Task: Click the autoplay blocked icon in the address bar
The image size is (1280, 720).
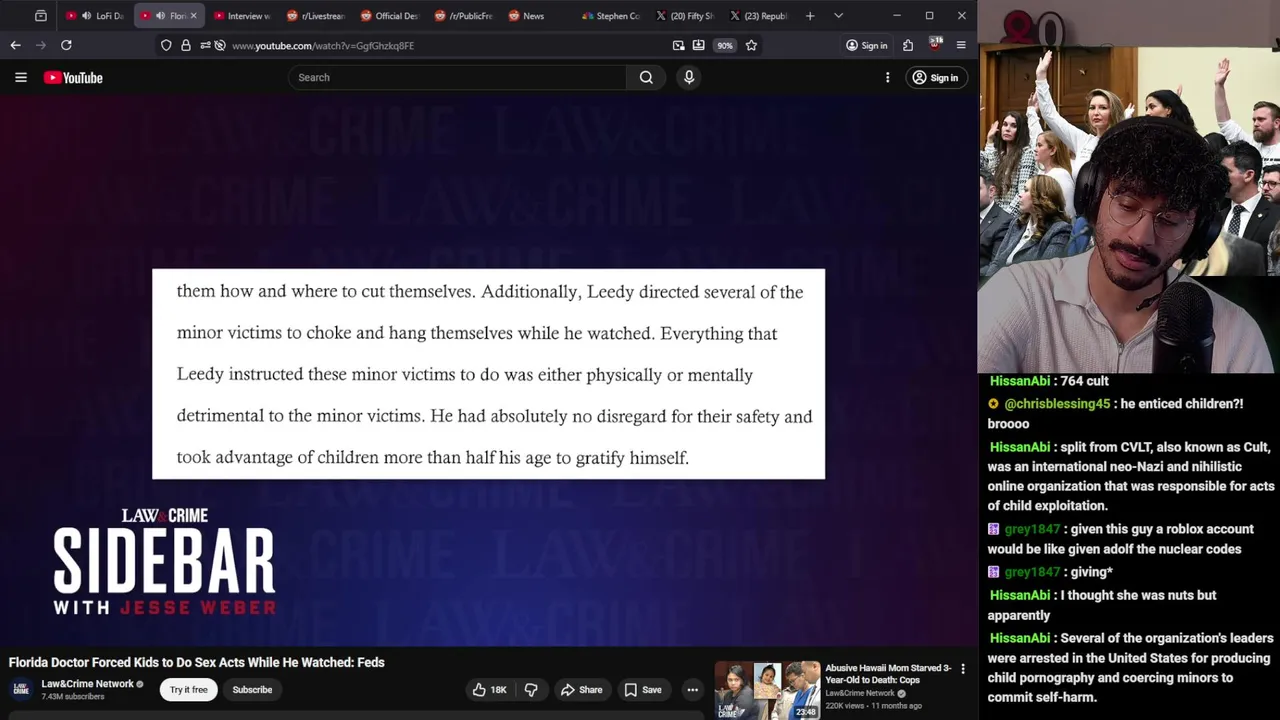Action: (220, 45)
